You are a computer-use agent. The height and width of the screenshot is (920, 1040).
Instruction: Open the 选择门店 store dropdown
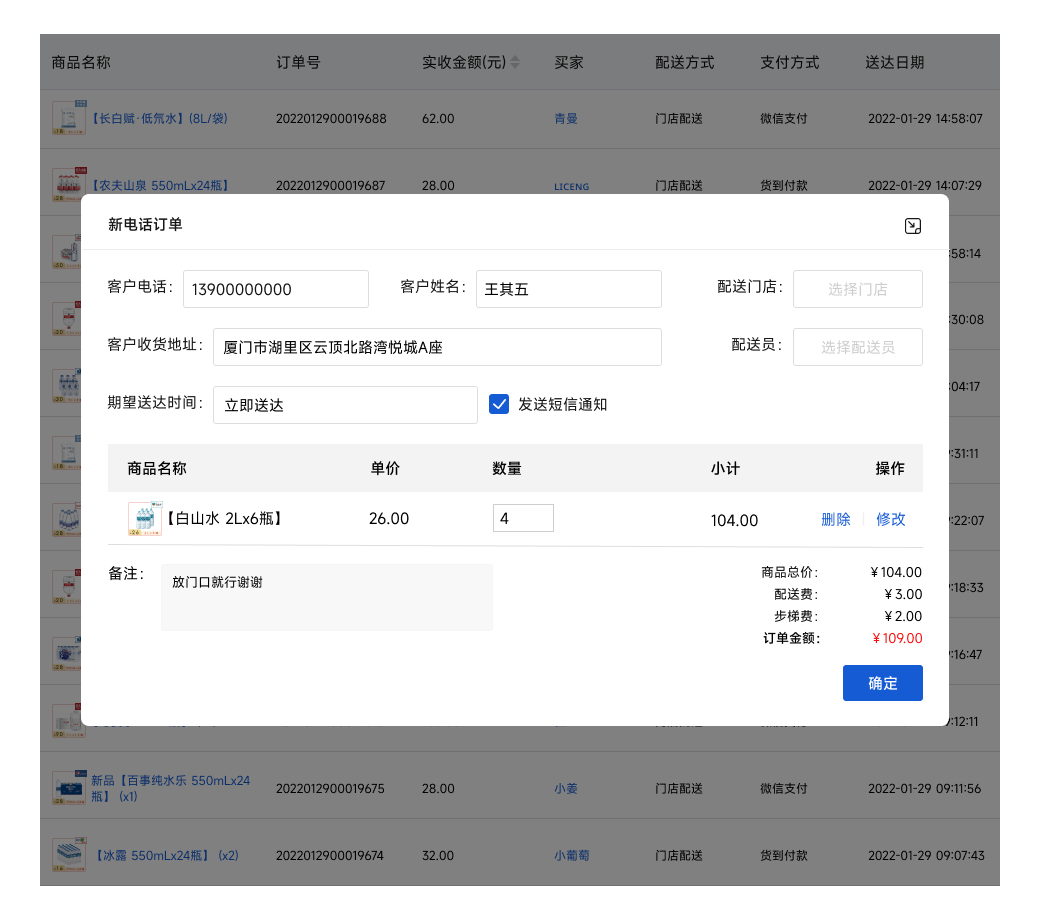click(x=857, y=289)
